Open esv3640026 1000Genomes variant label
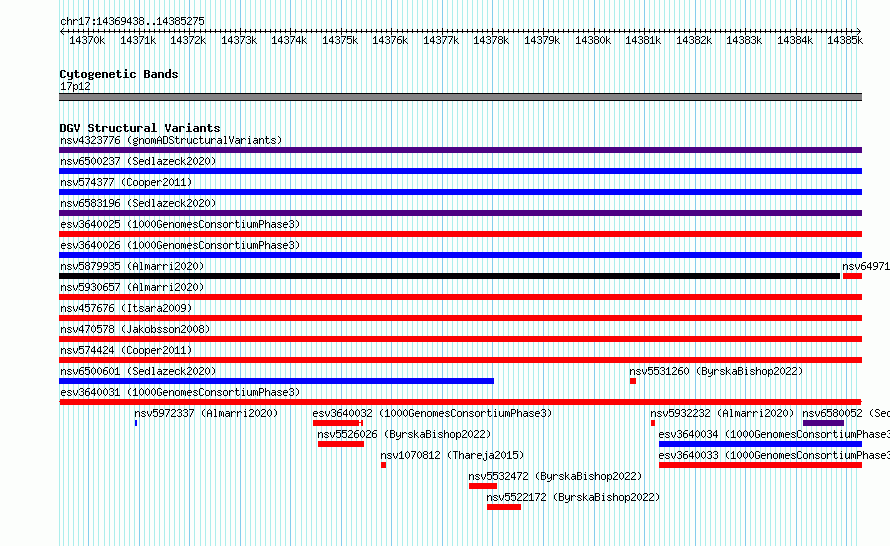 (180, 245)
